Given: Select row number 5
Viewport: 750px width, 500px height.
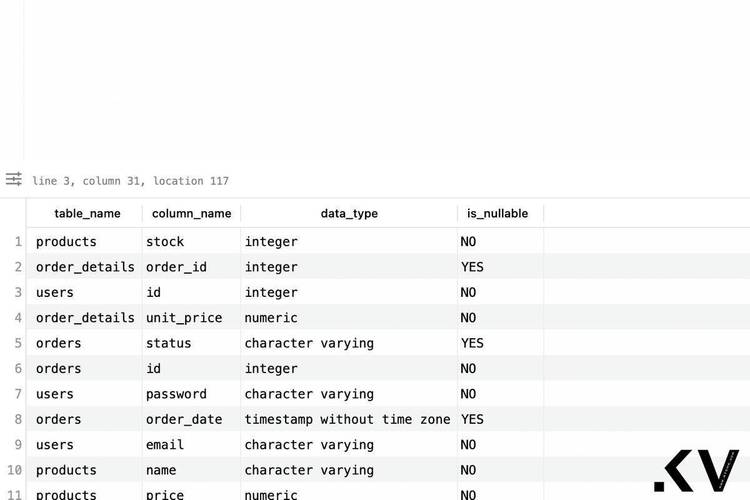Looking at the screenshot, I should tap(17, 343).
